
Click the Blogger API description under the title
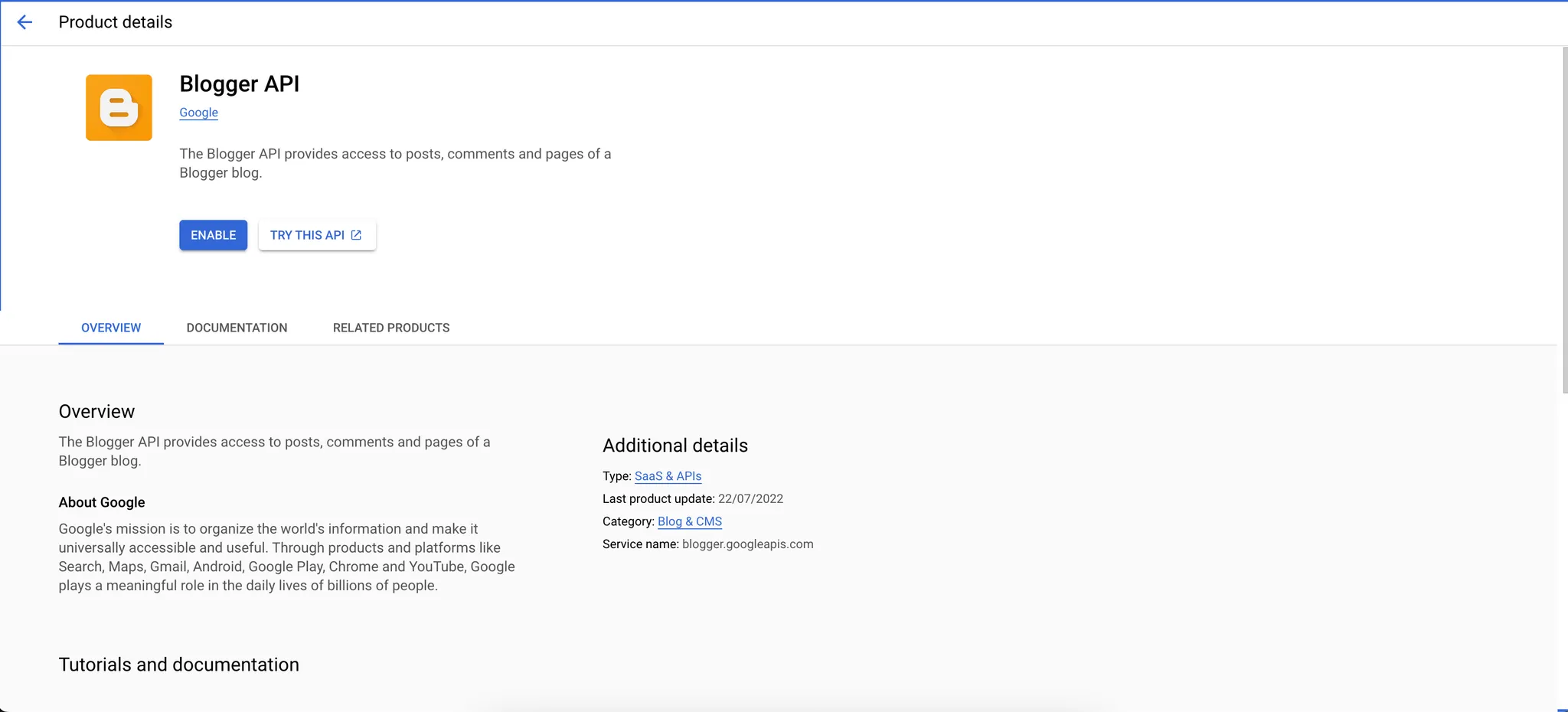click(x=395, y=163)
